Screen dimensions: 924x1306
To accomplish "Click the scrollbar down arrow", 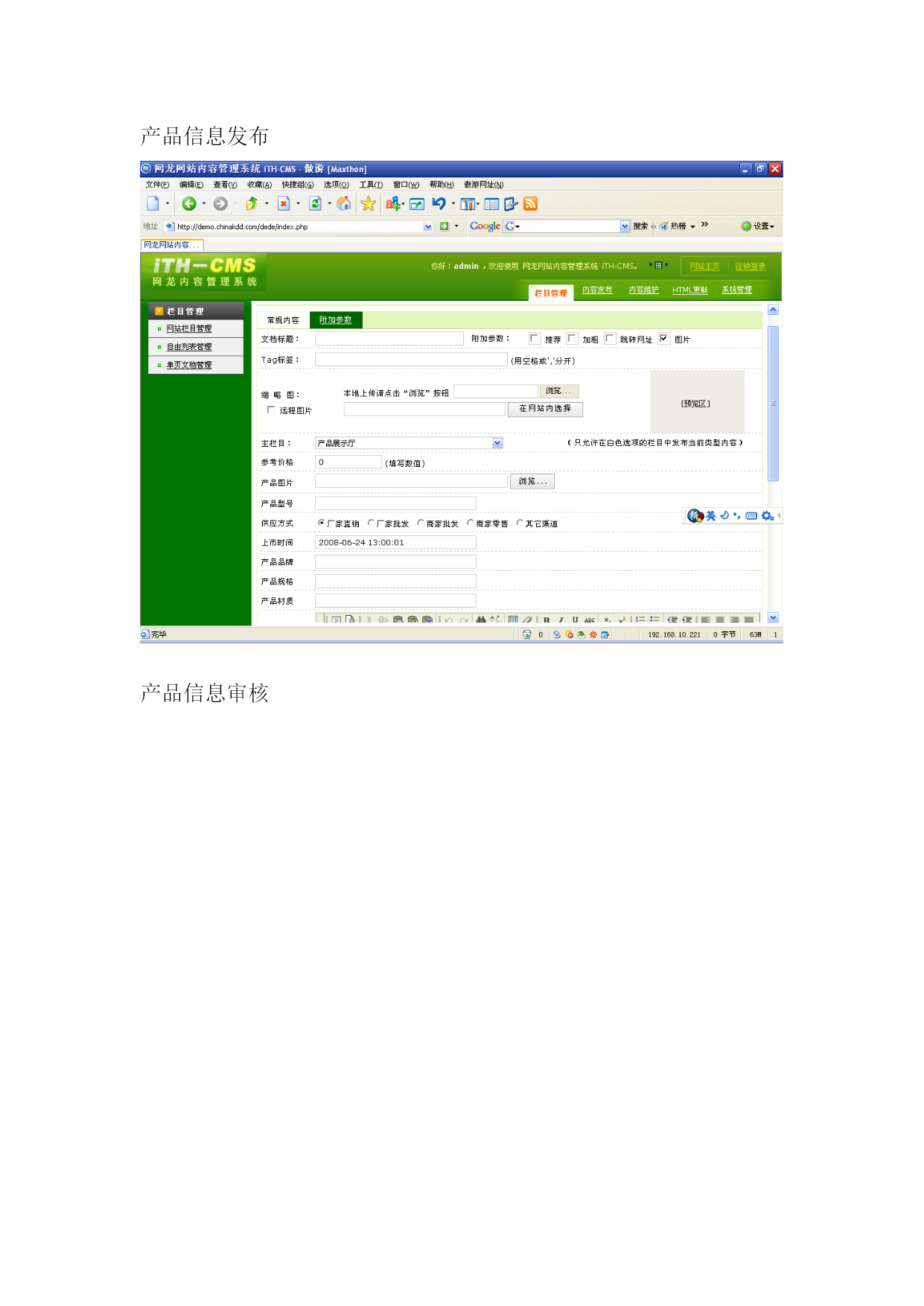I will [773, 617].
